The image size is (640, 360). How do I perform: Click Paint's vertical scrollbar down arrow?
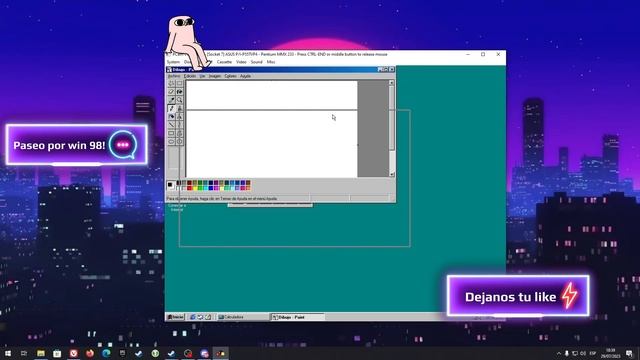391,174
